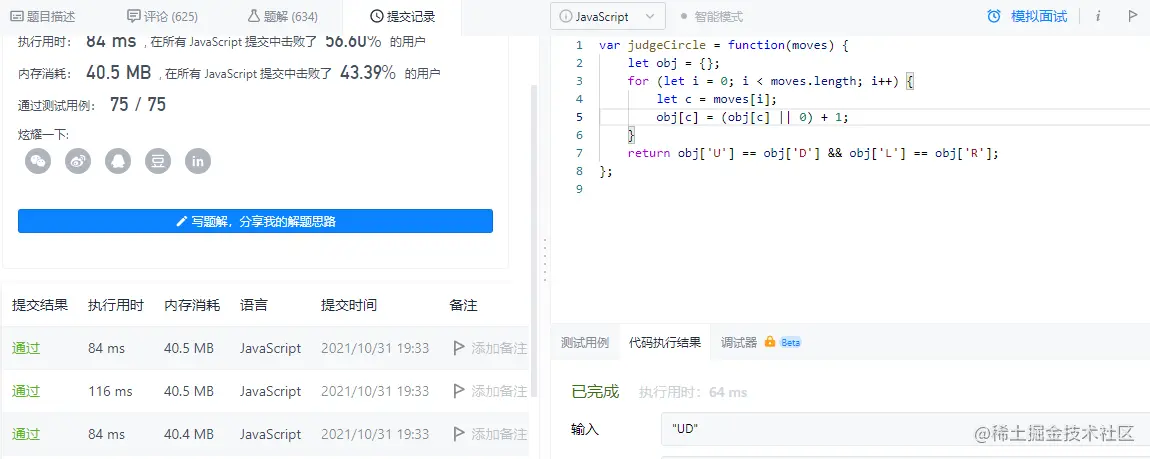Select the 代码执行结果 tab

[x=665, y=342]
